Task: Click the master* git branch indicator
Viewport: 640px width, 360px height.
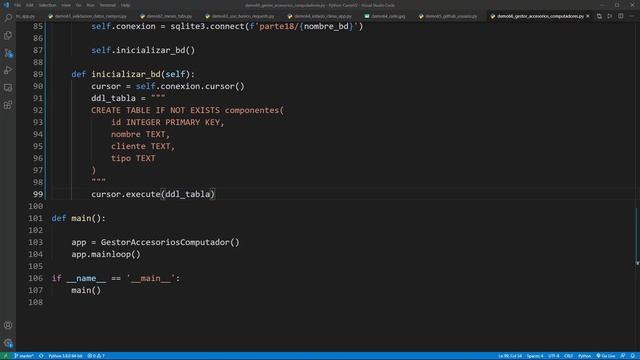Action: click(24, 356)
